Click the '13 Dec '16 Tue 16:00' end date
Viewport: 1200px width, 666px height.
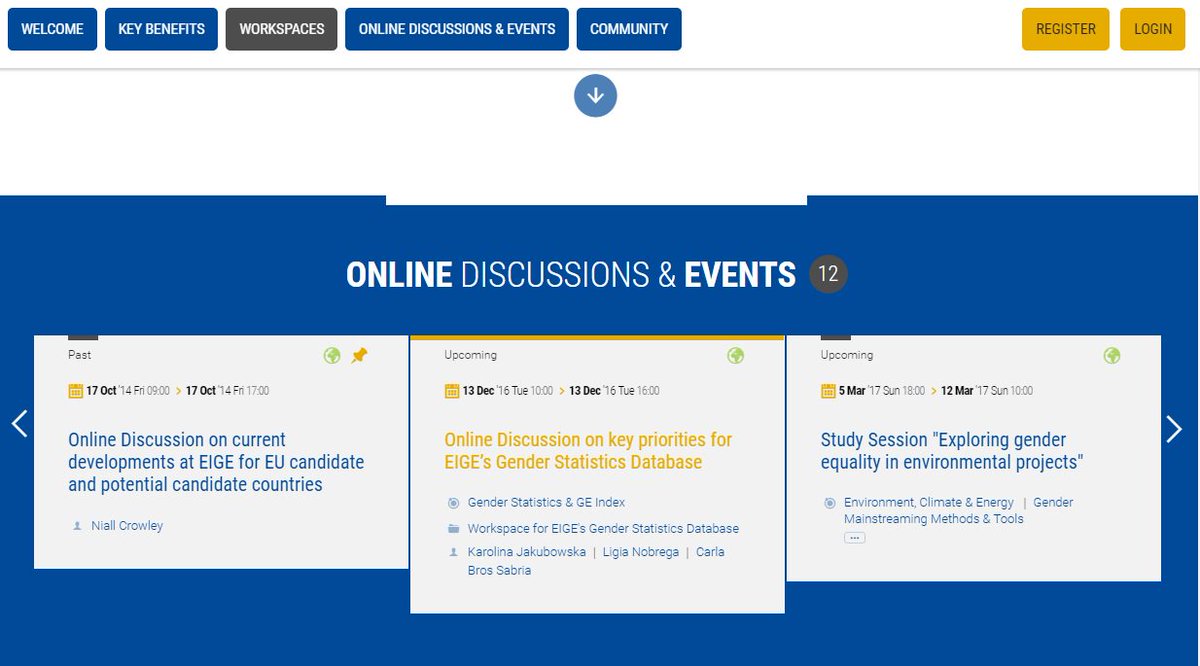click(x=614, y=391)
